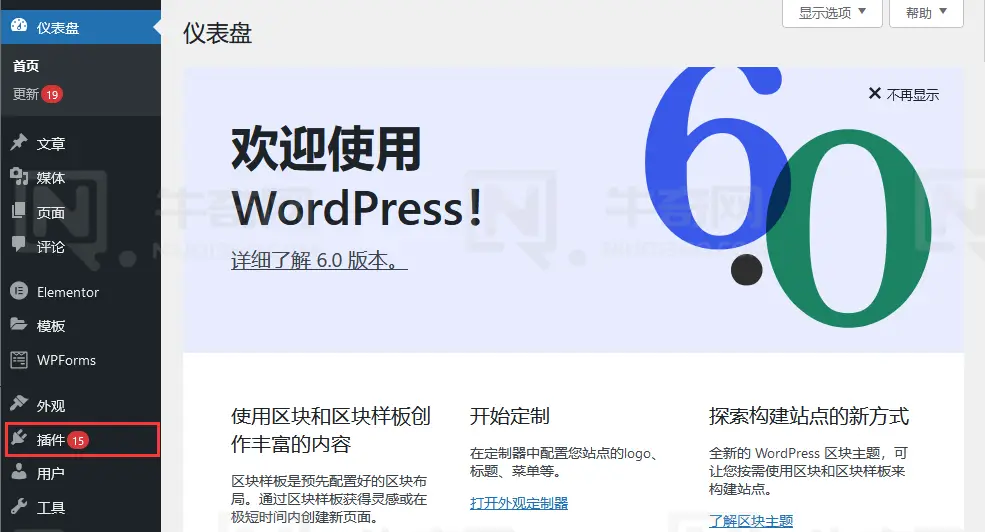Open the 页面 menu label
Viewport: 985px width, 532px height.
click(x=50, y=213)
